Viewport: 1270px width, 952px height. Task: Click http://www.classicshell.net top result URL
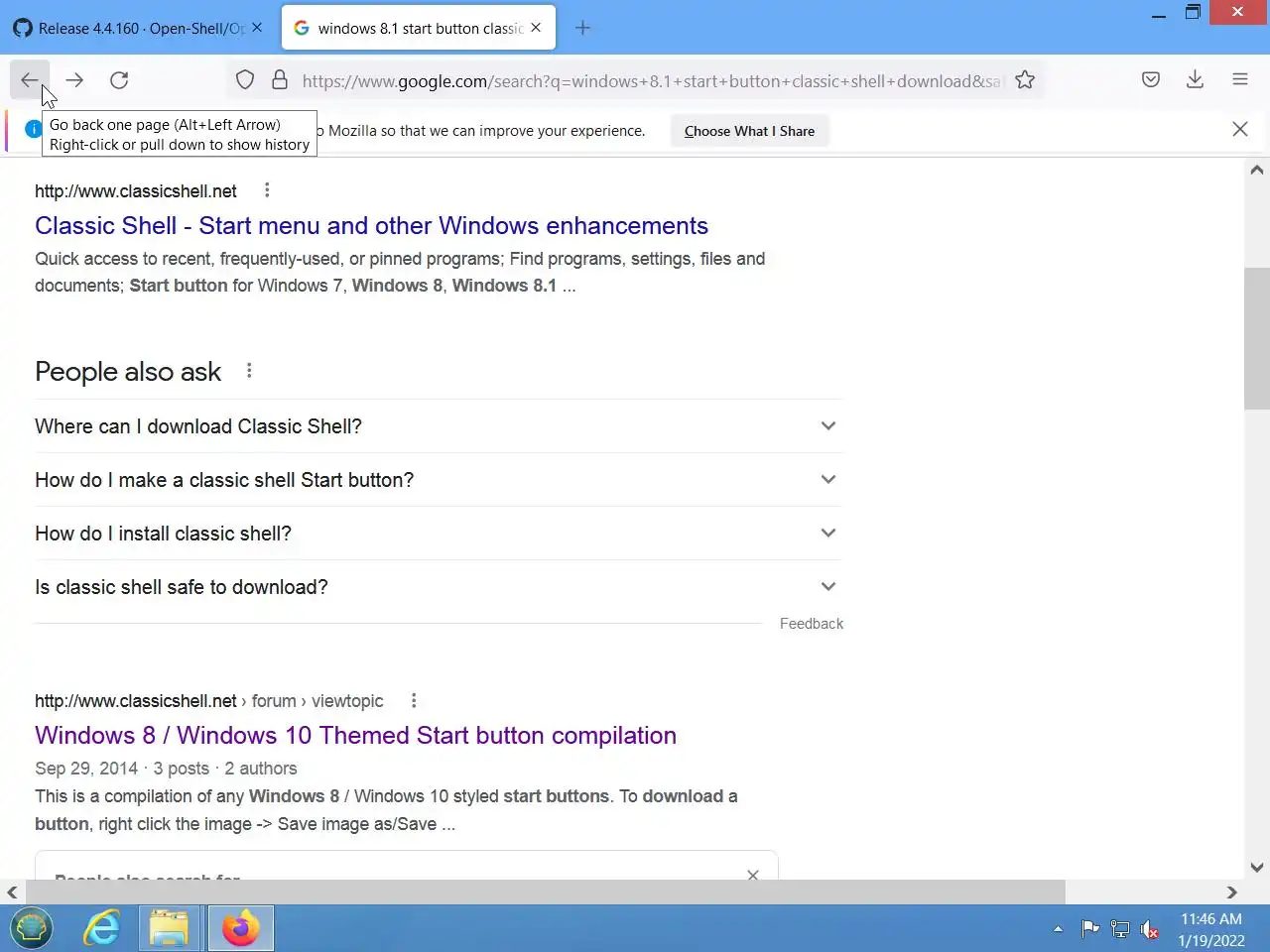click(x=136, y=191)
